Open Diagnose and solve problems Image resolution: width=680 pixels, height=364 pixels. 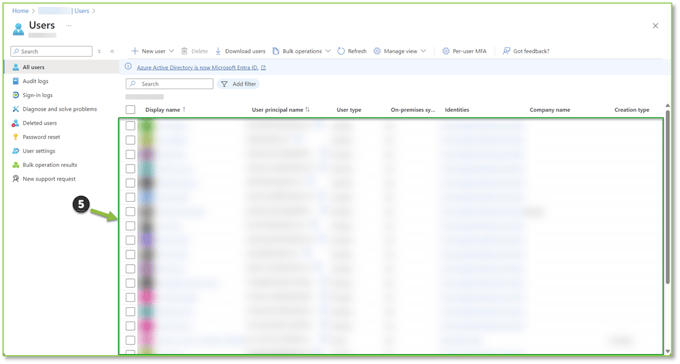[x=54, y=109]
